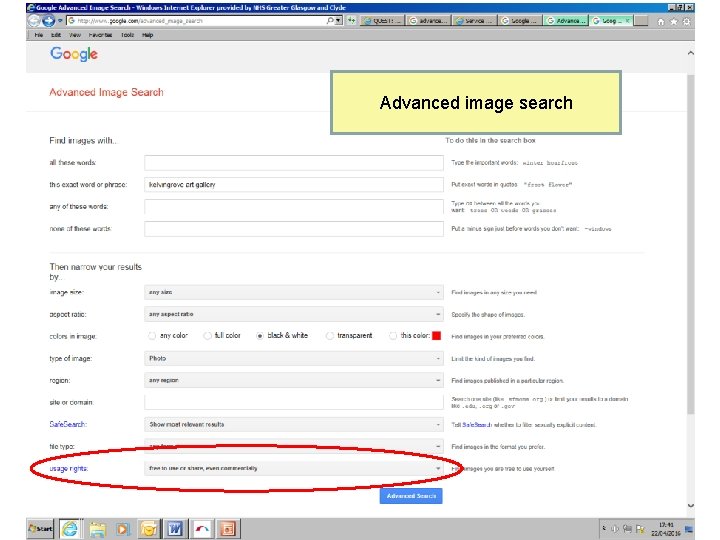
Task: Open the region dropdown
Action: coord(294,380)
